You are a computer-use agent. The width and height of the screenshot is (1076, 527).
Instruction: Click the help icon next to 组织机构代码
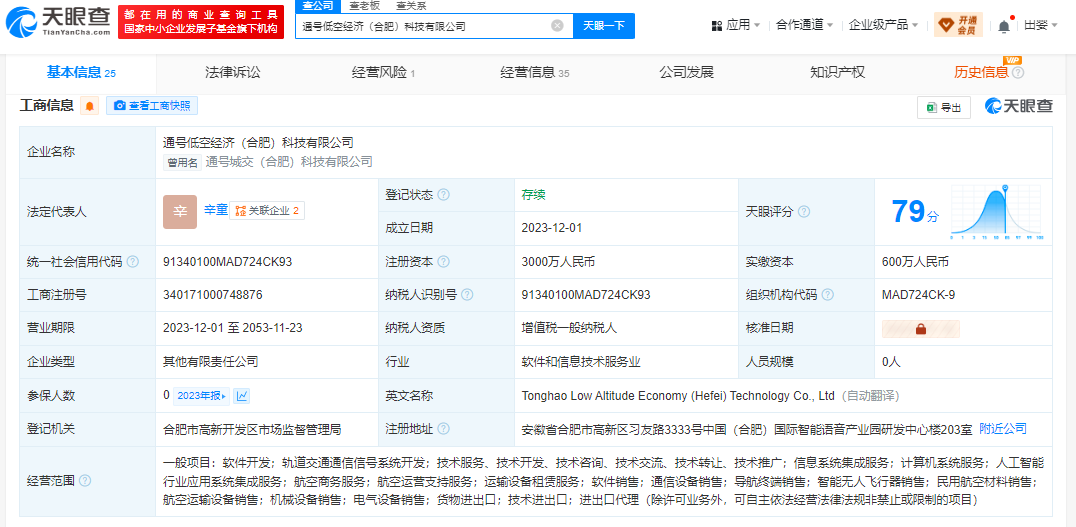828,295
